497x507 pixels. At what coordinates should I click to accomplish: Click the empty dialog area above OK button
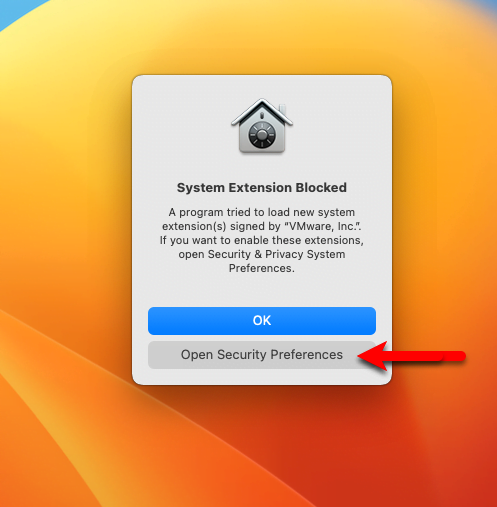[262, 290]
